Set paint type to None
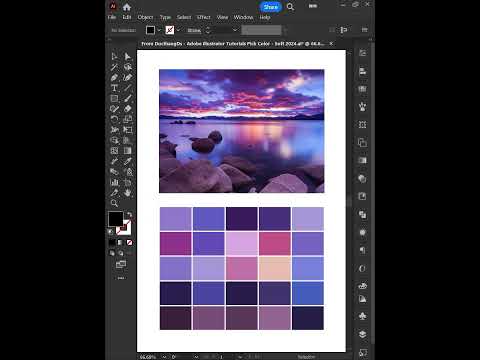The image size is (480, 360). point(129,243)
